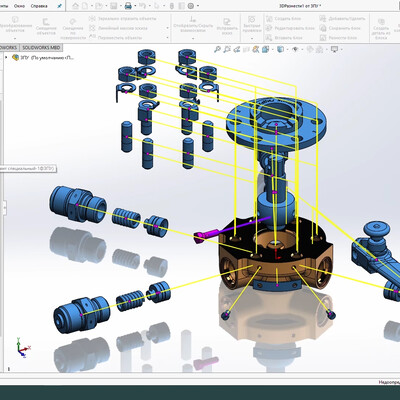The height and width of the screenshot is (400, 400).
Task: Click Преобразование объектов tool
Action: [15, 24]
